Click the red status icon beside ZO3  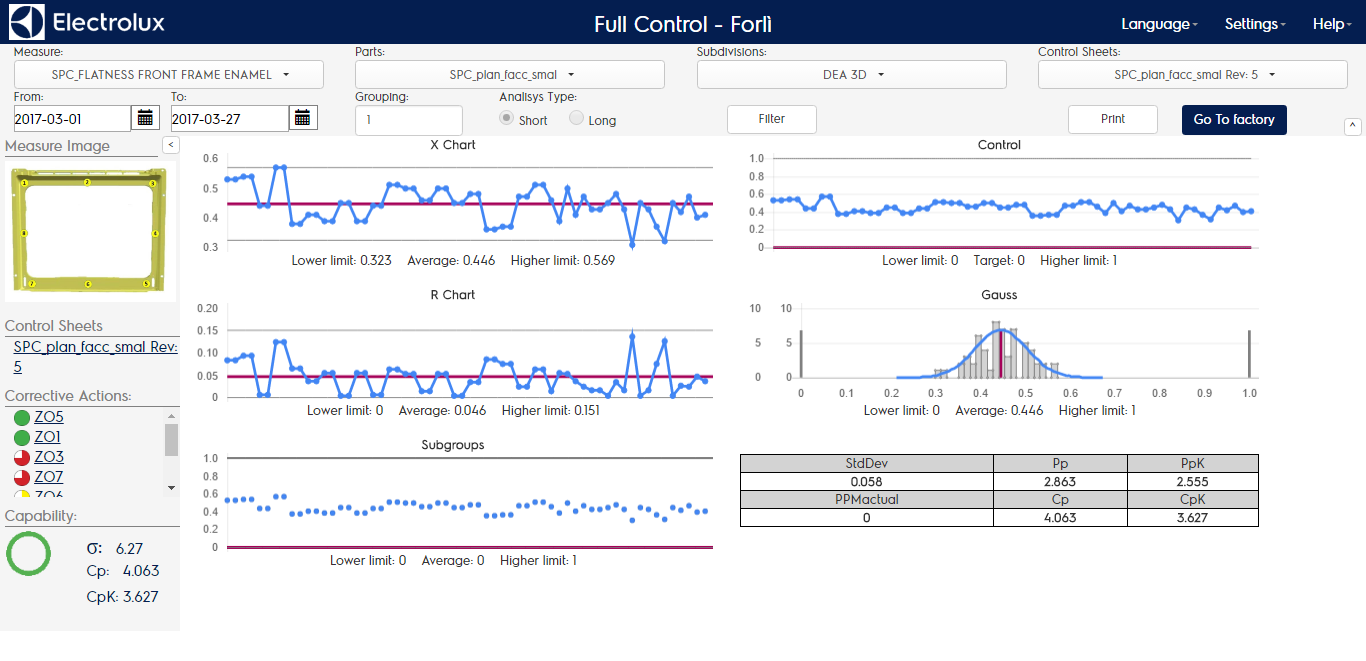(x=22, y=458)
